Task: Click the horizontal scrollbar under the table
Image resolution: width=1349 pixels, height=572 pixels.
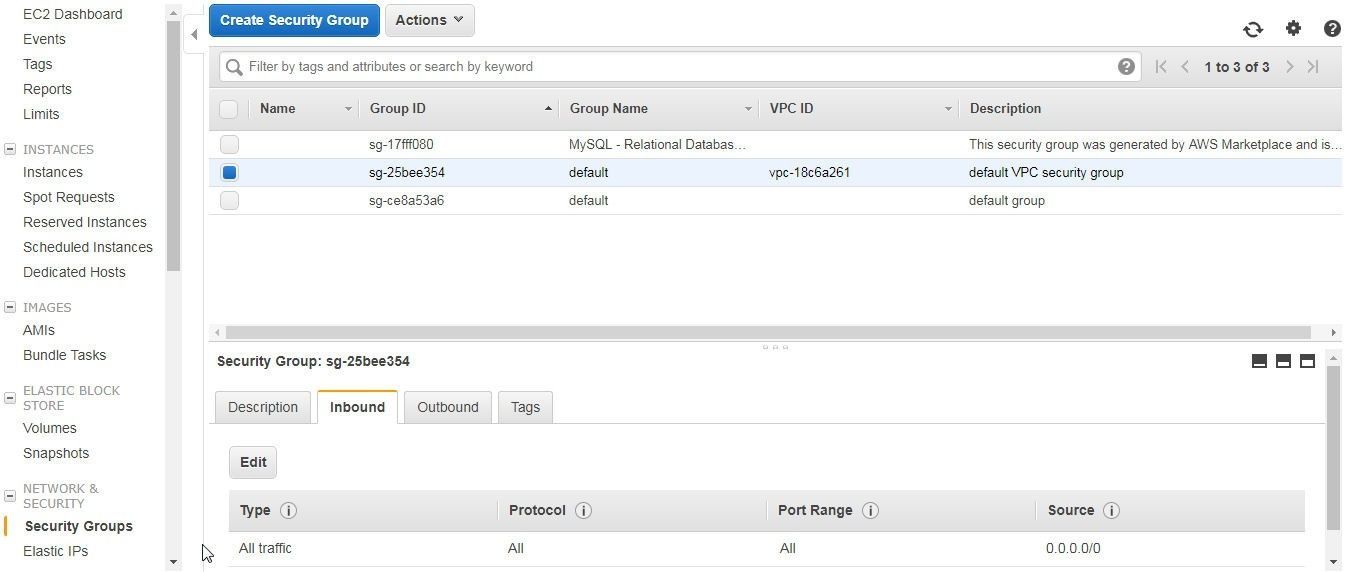Action: [x=767, y=332]
